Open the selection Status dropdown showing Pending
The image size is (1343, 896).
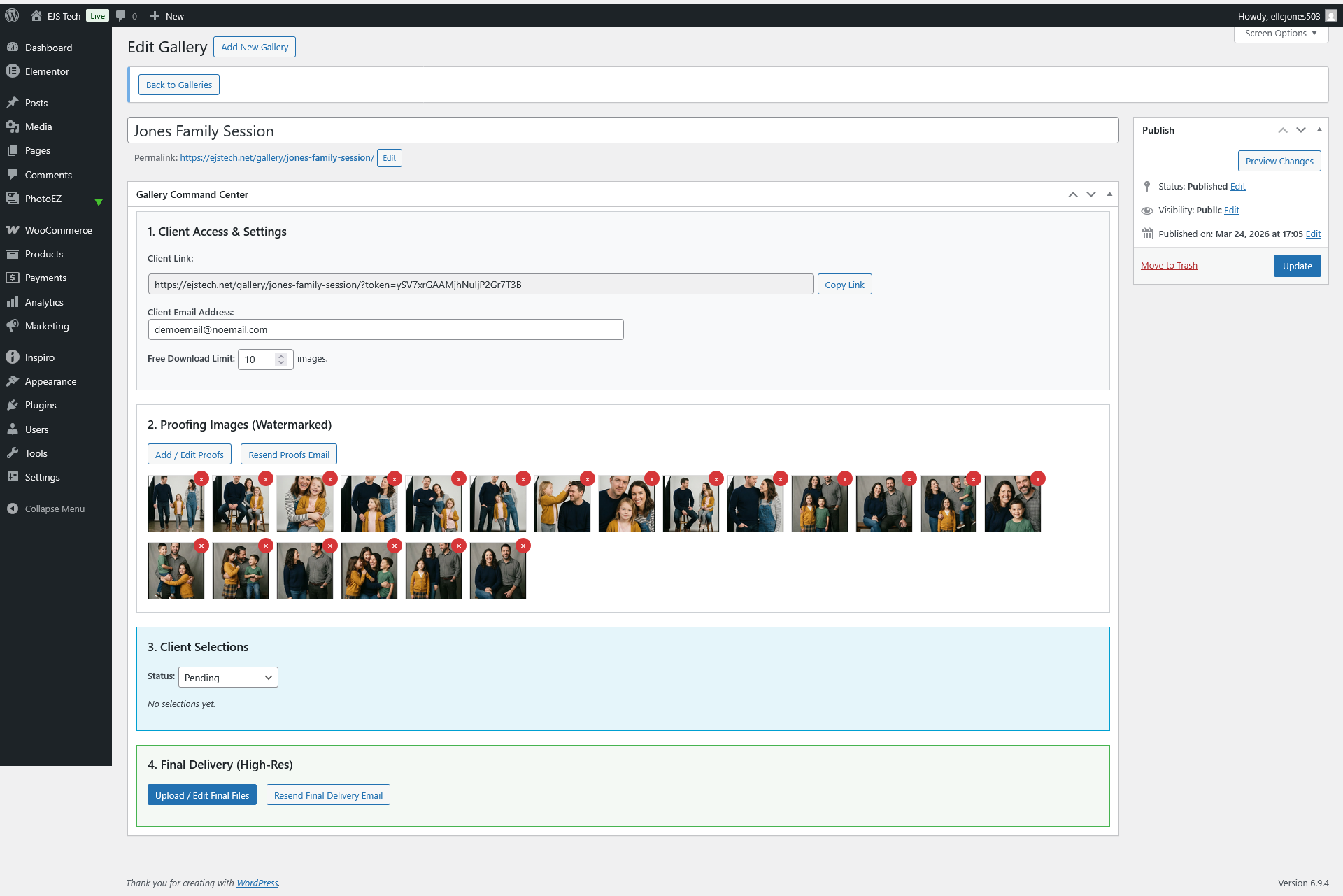click(228, 677)
